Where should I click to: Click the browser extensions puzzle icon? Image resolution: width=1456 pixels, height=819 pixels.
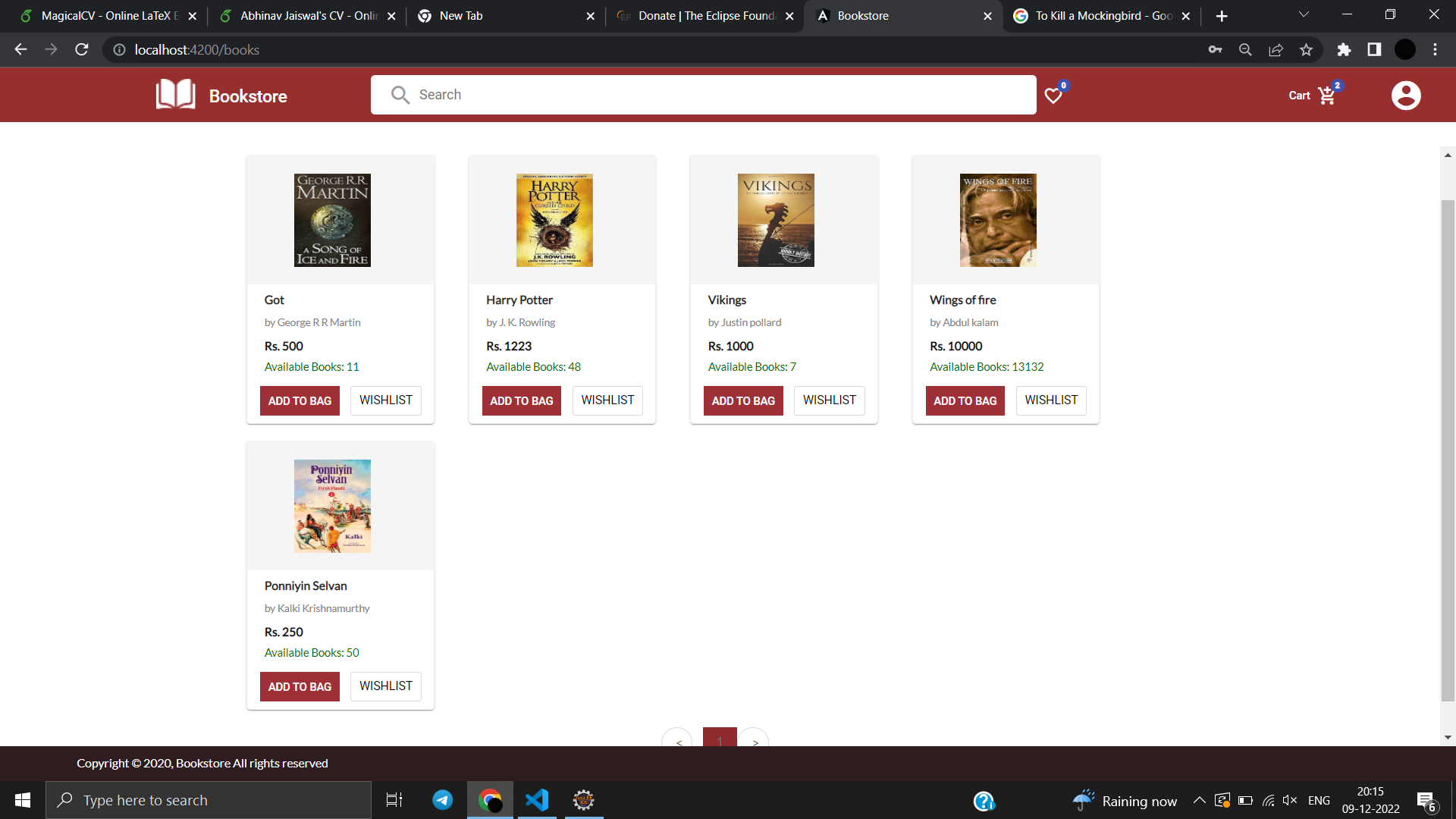[1344, 49]
